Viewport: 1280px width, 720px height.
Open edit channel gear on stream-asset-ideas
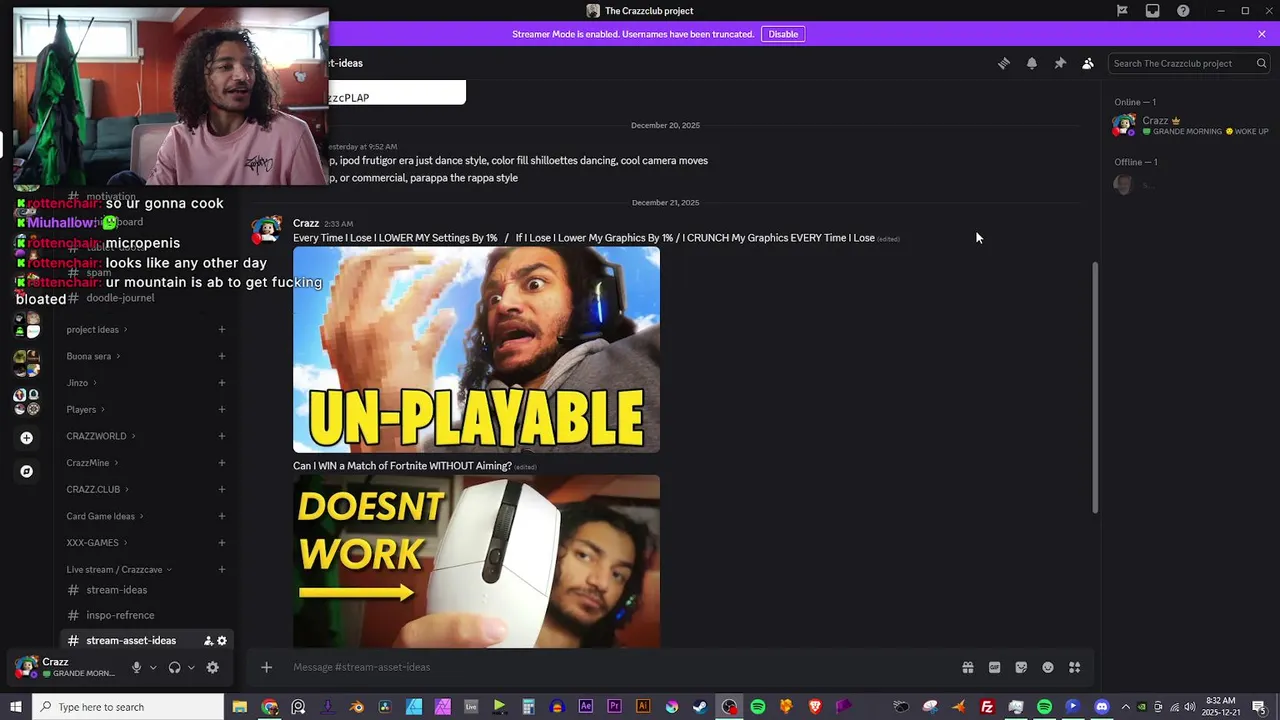pyautogui.click(x=222, y=641)
